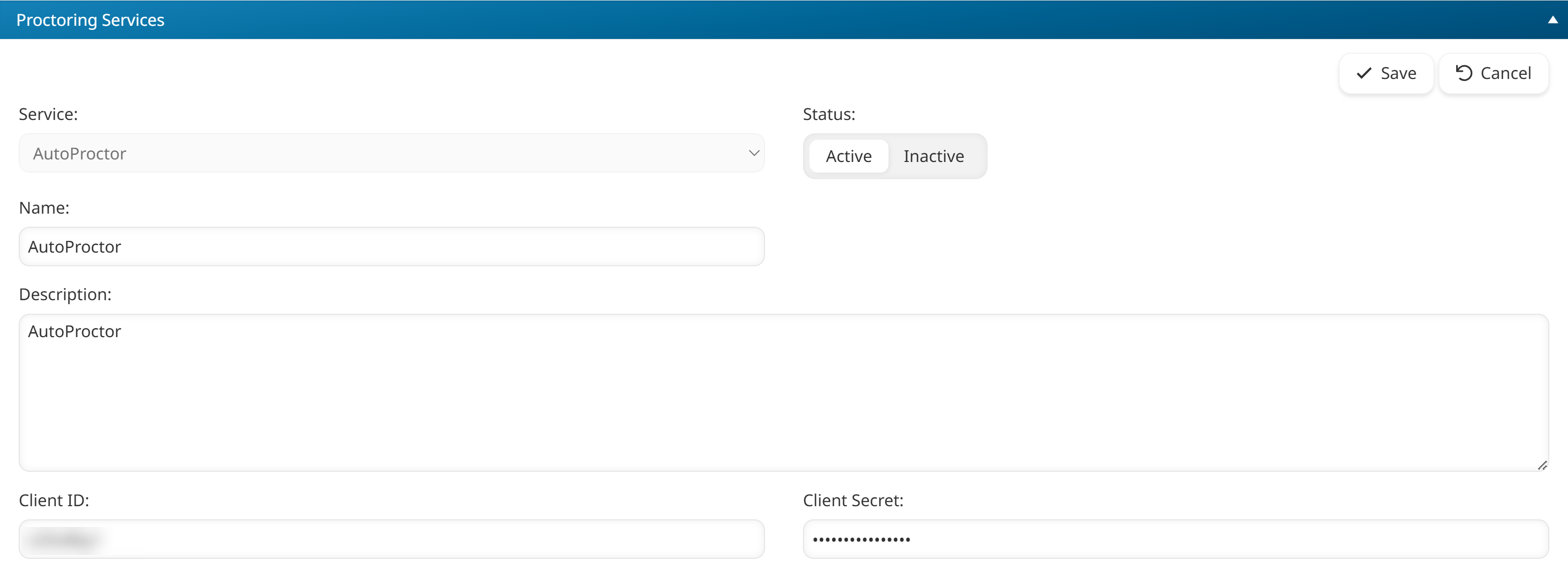Select the Client ID input field
This screenshot has height=572, width=1568.
(392, 539)
